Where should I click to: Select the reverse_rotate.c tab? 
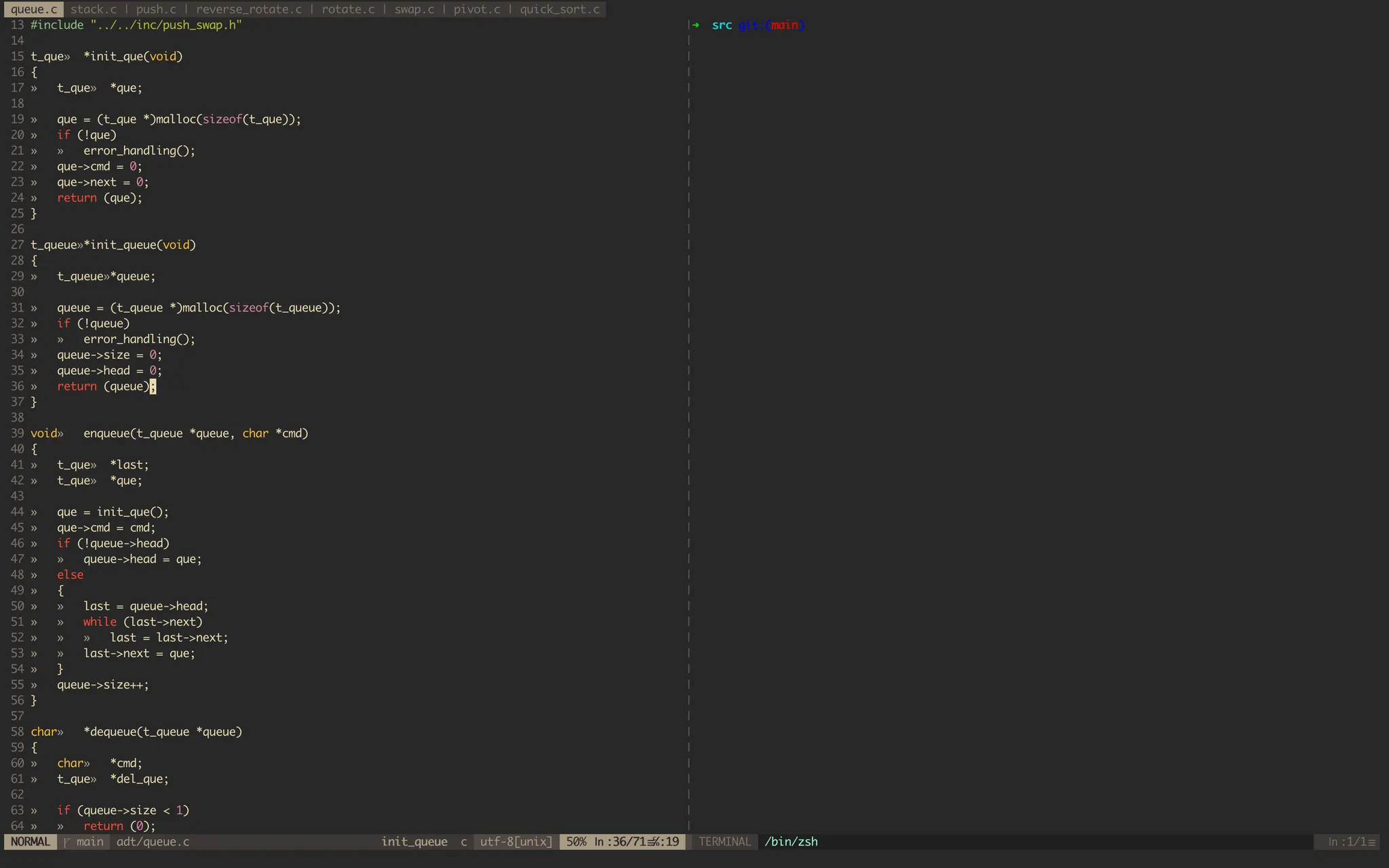[x=249, y=9]
